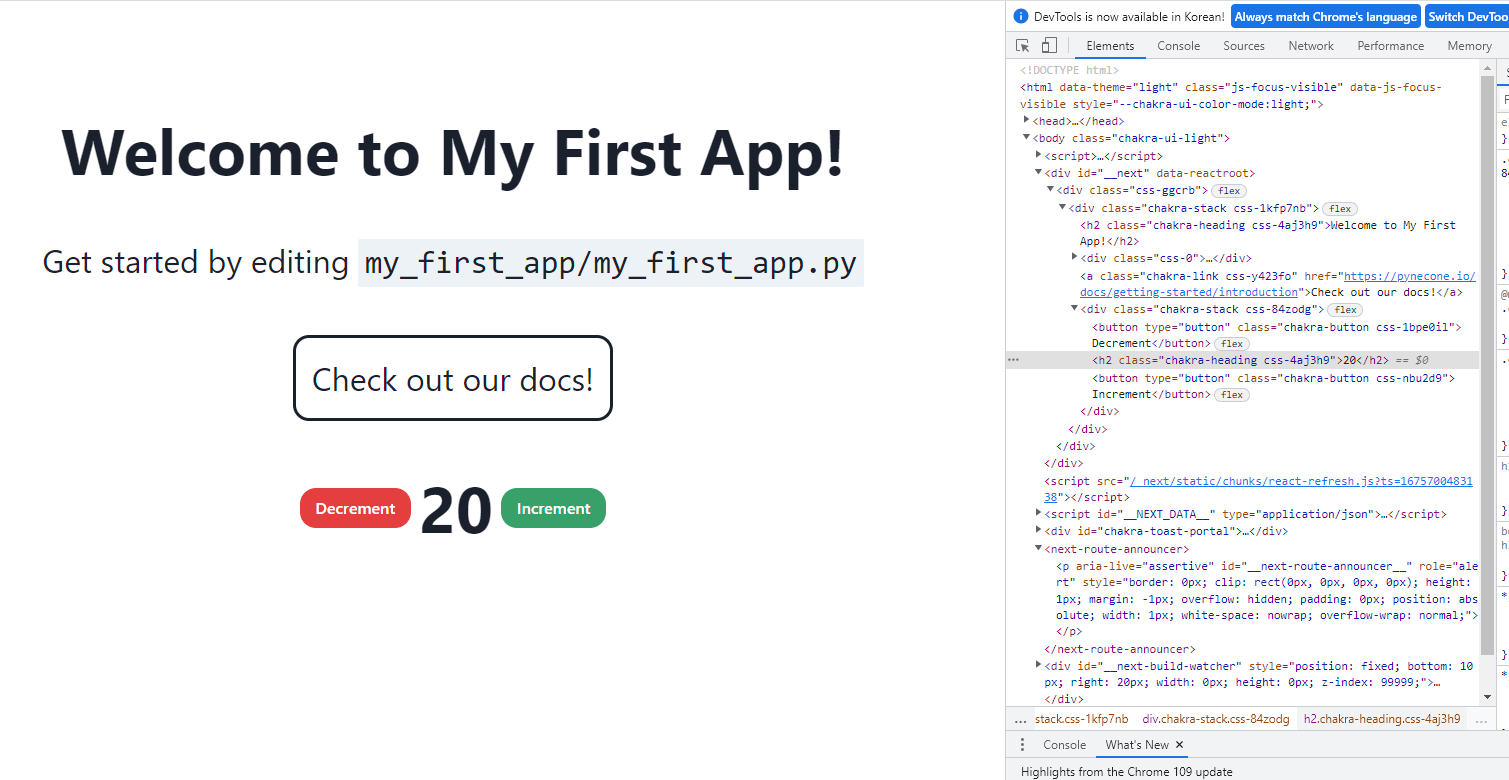Click code text my_first_app/my_first_app.py
Image resolution: width=1509 pixels, height=780 pixels.
click(x=611, y=263)
